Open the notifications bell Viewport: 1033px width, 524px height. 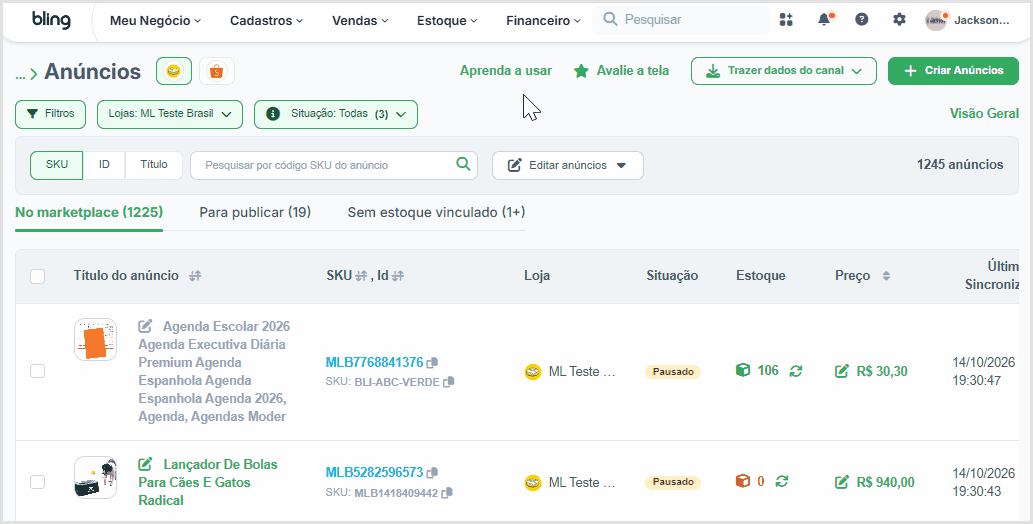point(824,20)
